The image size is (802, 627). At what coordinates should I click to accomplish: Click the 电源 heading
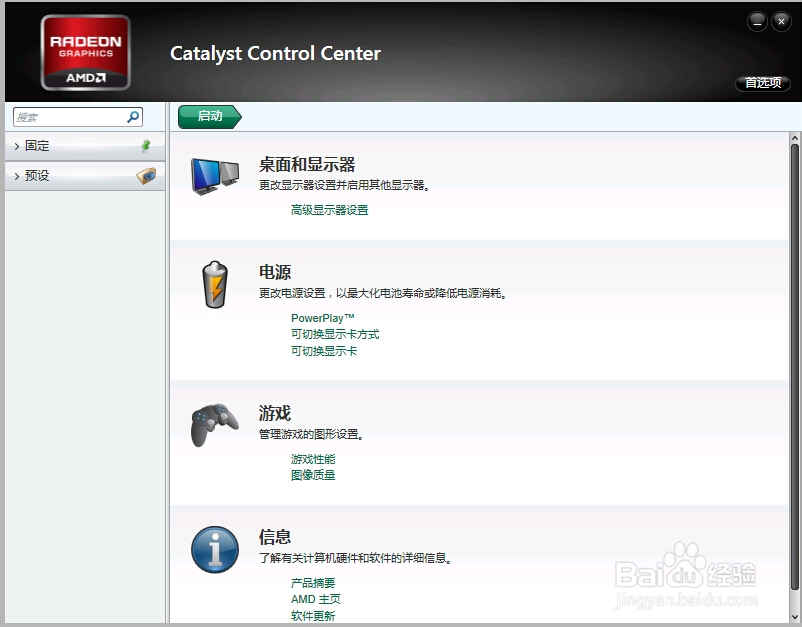click(275, 272)
